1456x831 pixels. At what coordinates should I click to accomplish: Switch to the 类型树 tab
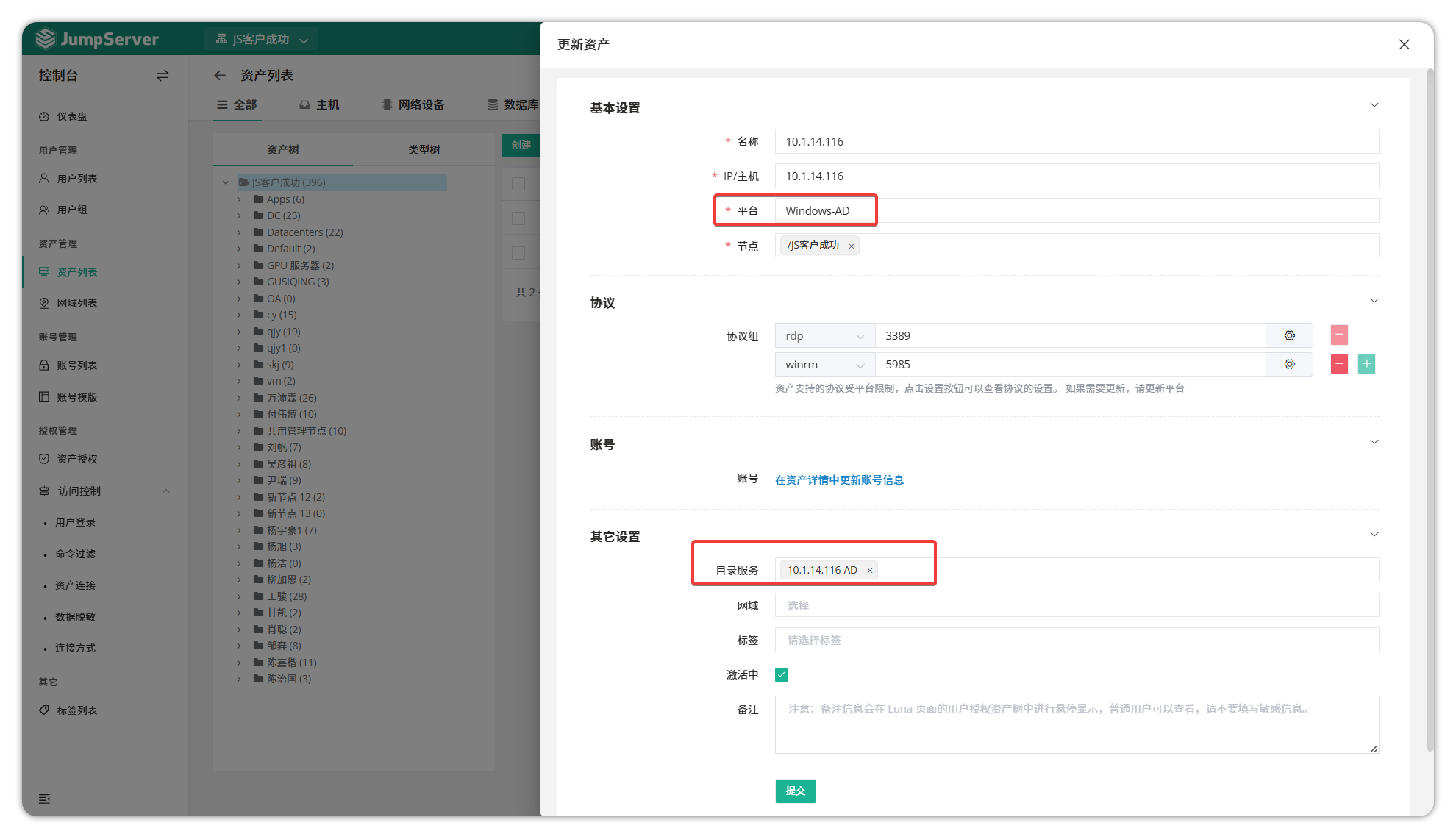(x=424, y=150)
